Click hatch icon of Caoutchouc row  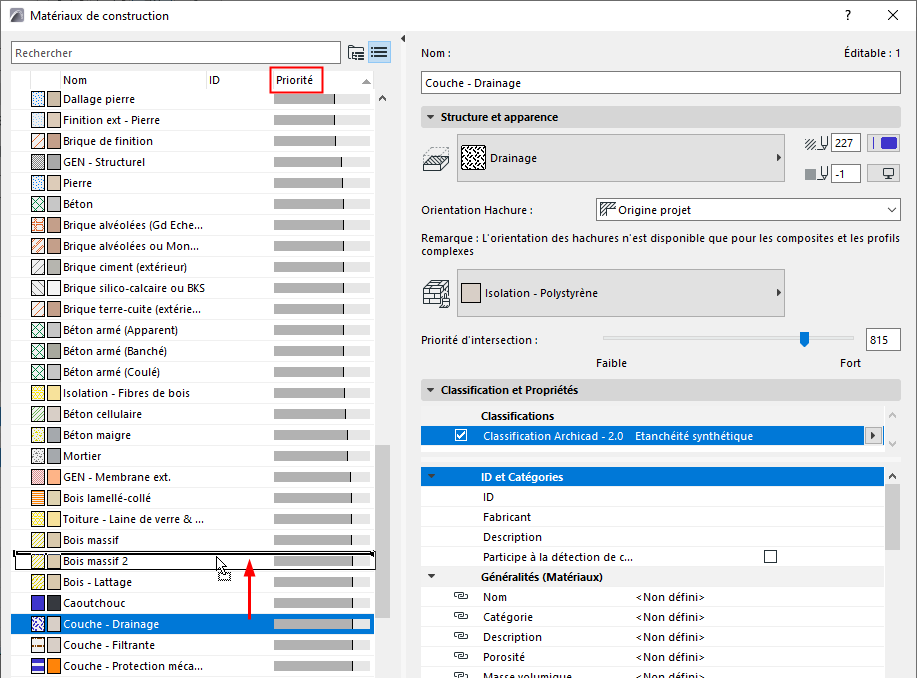(x=38, y=603)
